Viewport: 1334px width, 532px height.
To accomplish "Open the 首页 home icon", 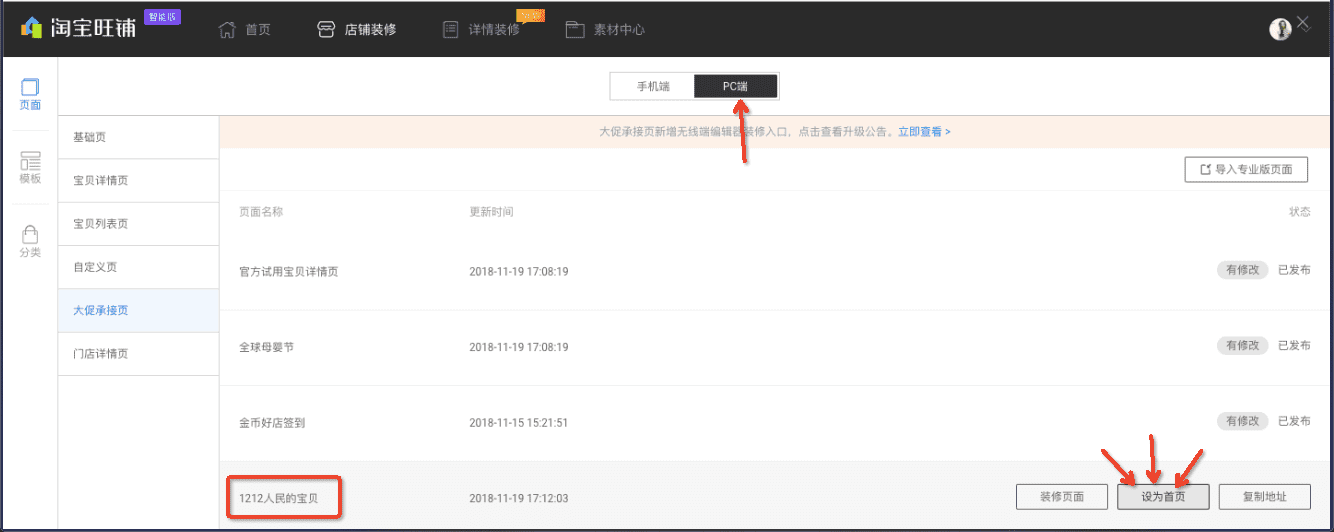I will click(228, 29).
